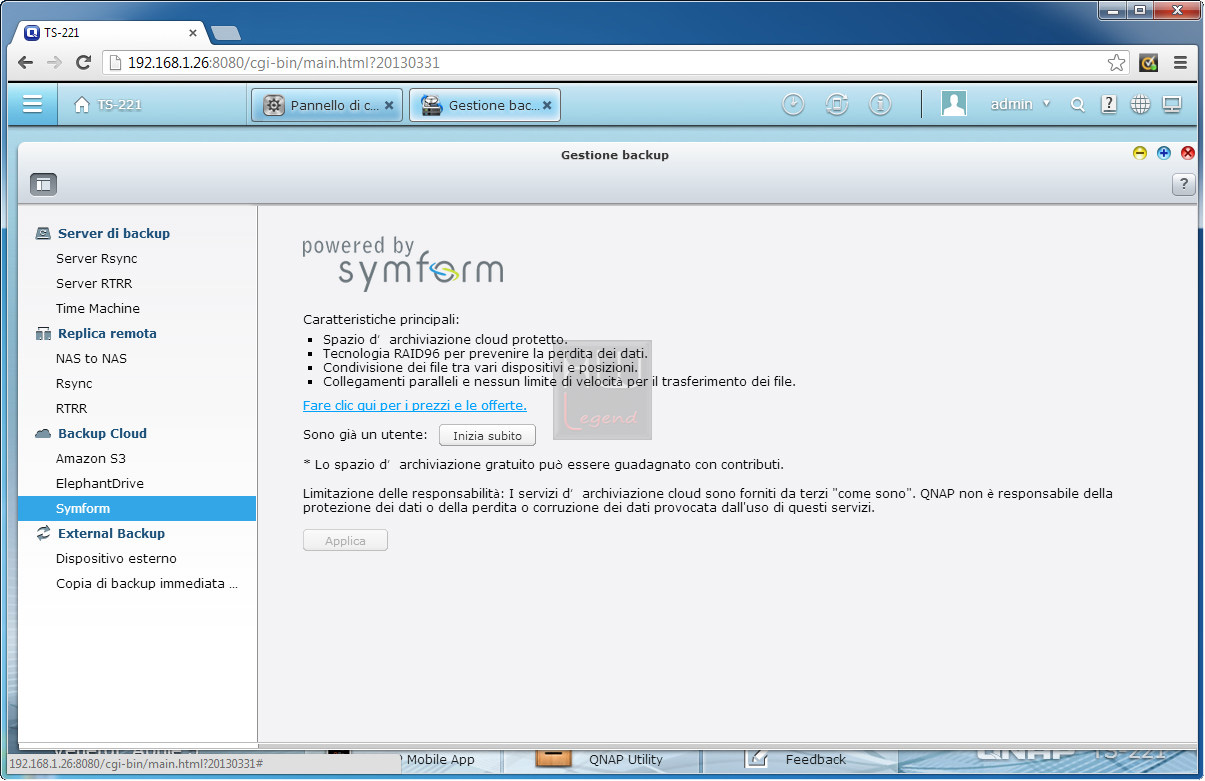Click the Sono già un utente label

pos(365,435)
